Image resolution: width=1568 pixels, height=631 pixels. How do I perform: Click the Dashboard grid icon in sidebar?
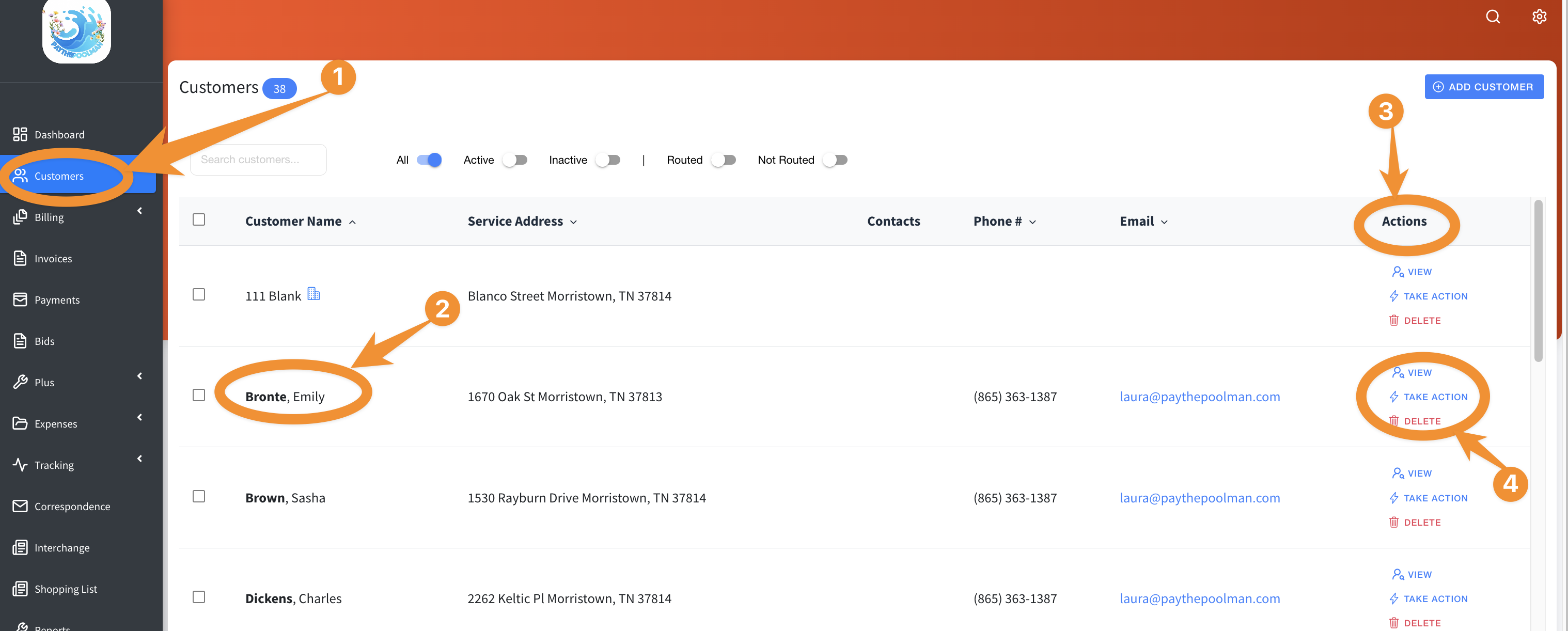20,134
